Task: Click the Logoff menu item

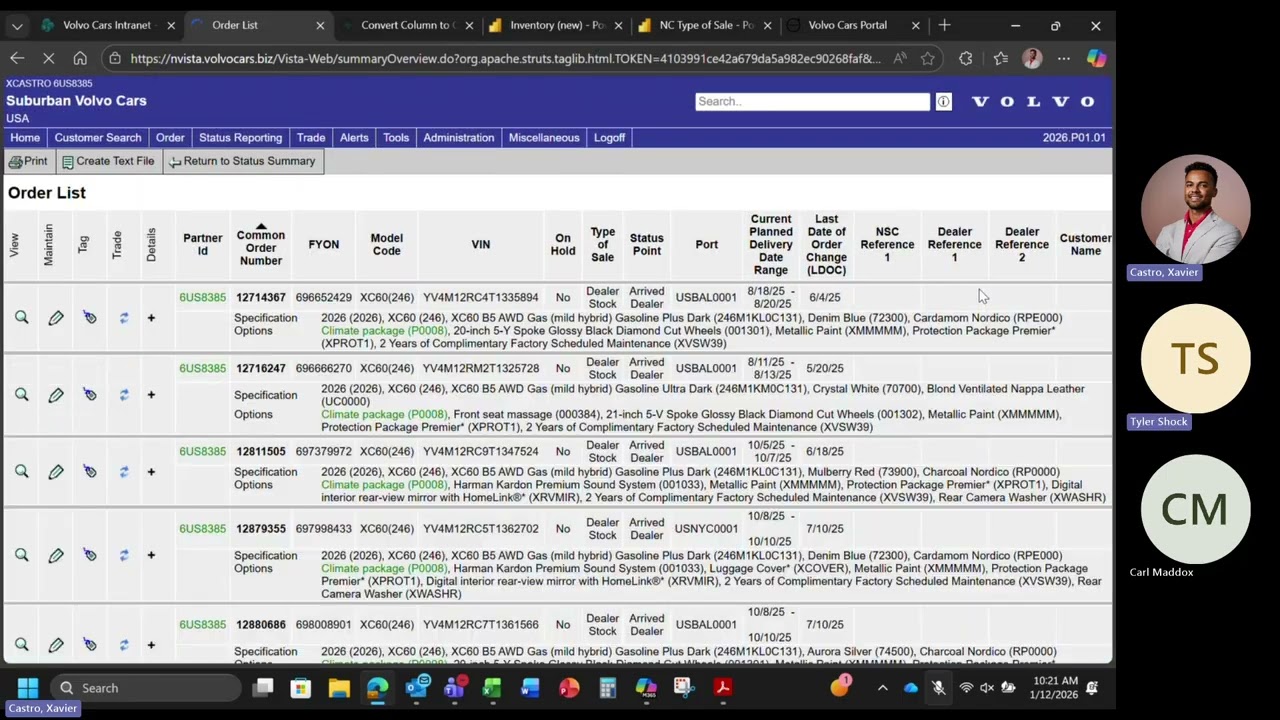Action: [609, 138]
